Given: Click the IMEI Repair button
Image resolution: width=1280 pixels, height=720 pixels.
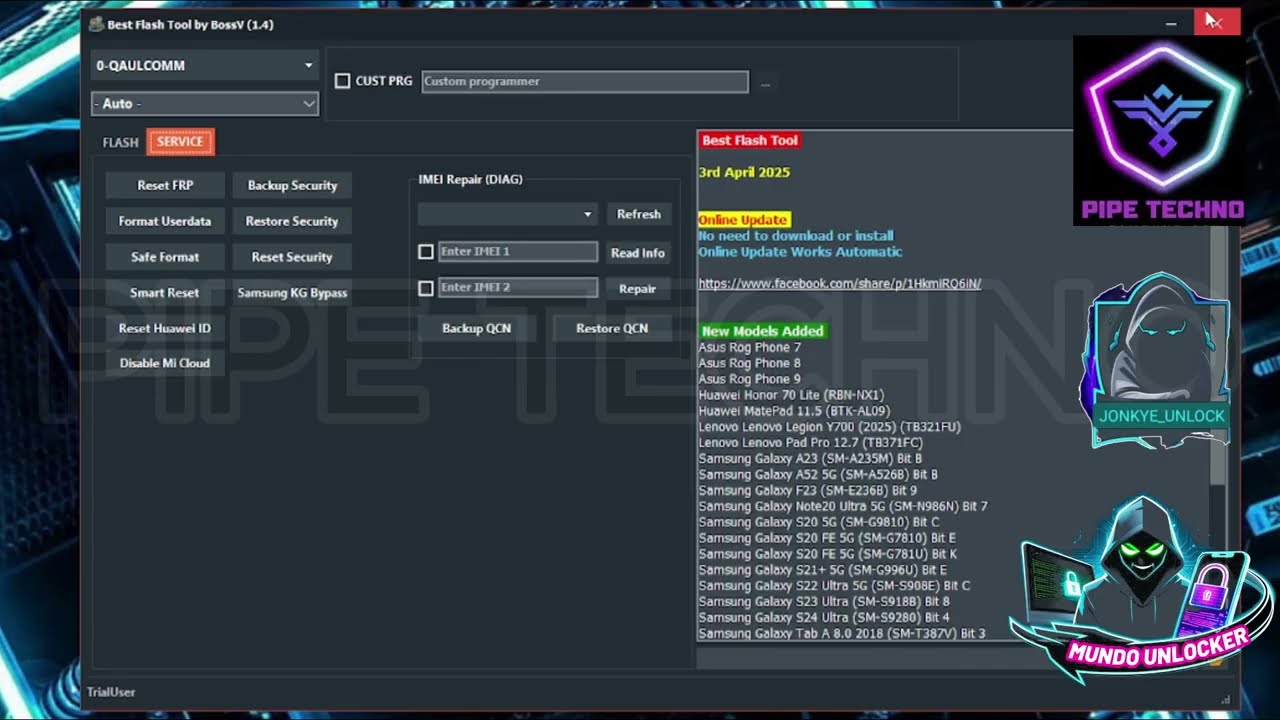Looking at the screenshot, I should click(638, 289).
